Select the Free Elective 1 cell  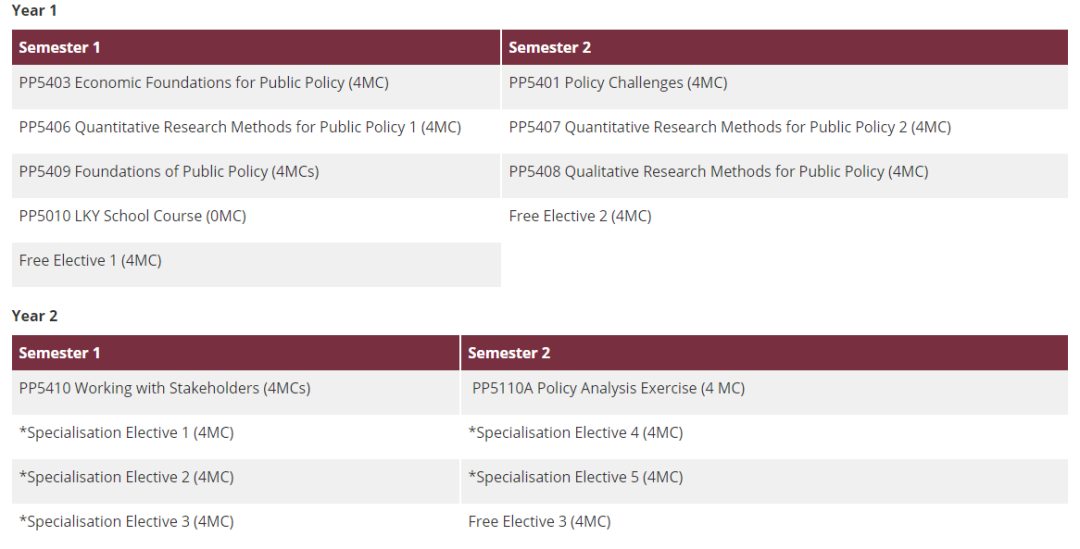click(90, 261)
